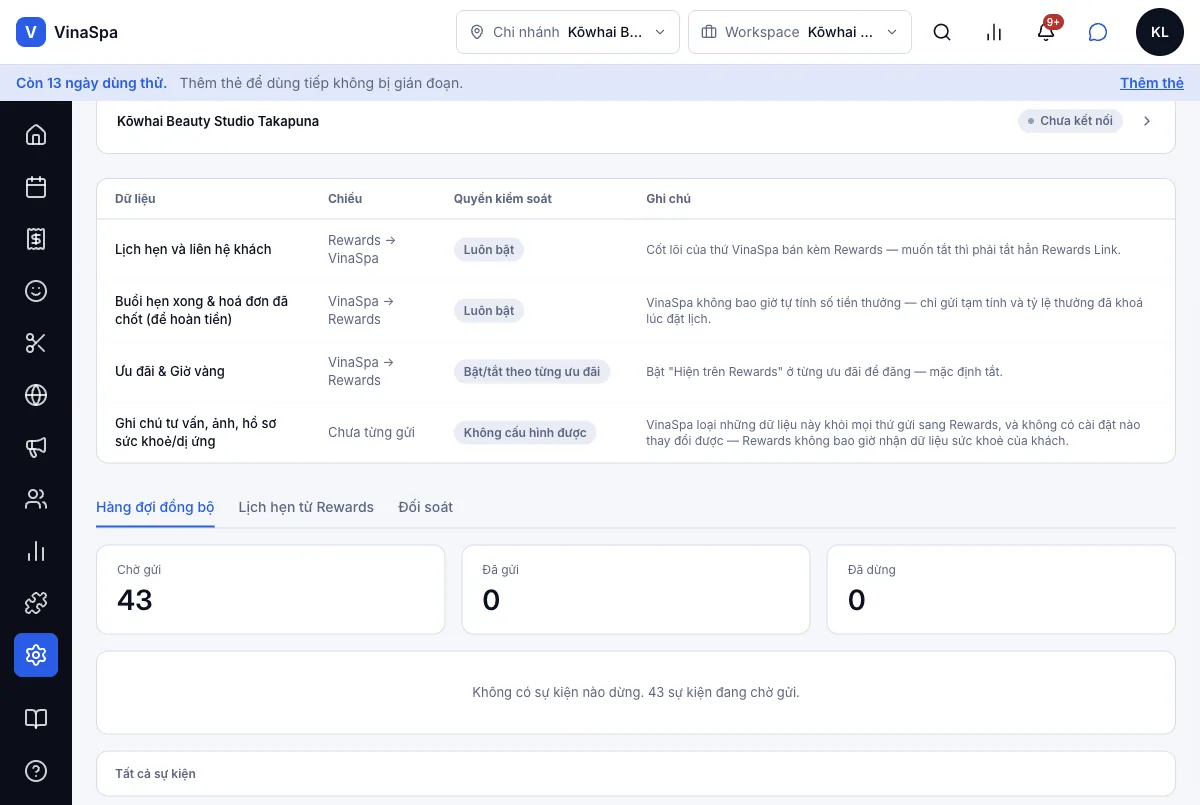Click the Kōwhai Beauty Studio Takapuna text
The width and height of the screenshot is (1200, 805).
[x=218, y=121]
